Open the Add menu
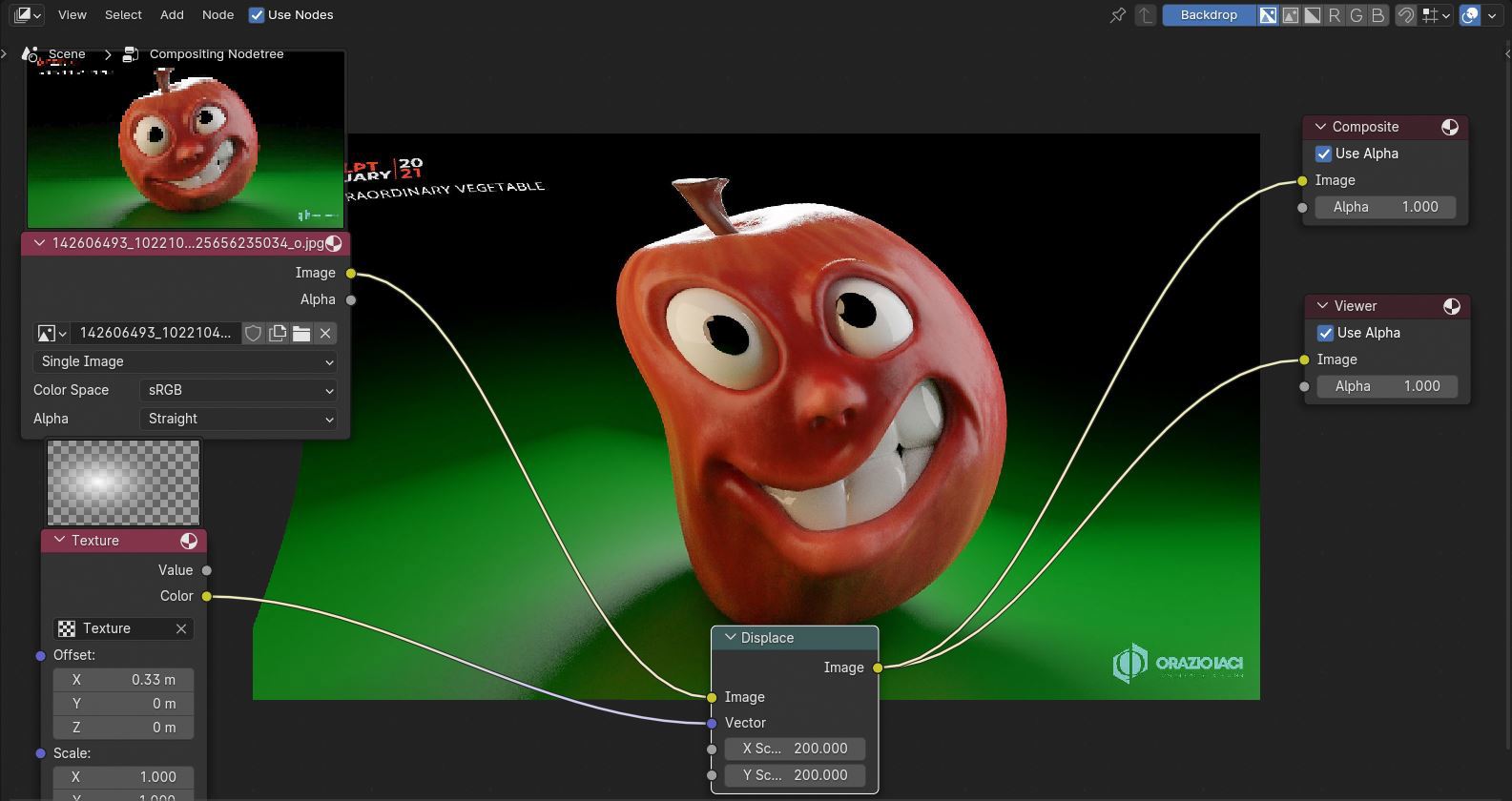Screen dimensions: 1512x801 click(x=172, y=14)
